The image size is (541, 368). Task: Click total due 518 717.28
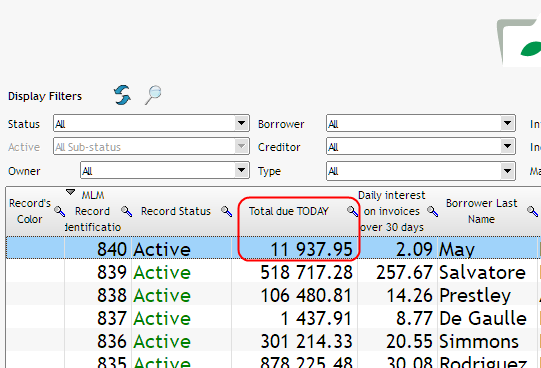(x=306, y=272)
